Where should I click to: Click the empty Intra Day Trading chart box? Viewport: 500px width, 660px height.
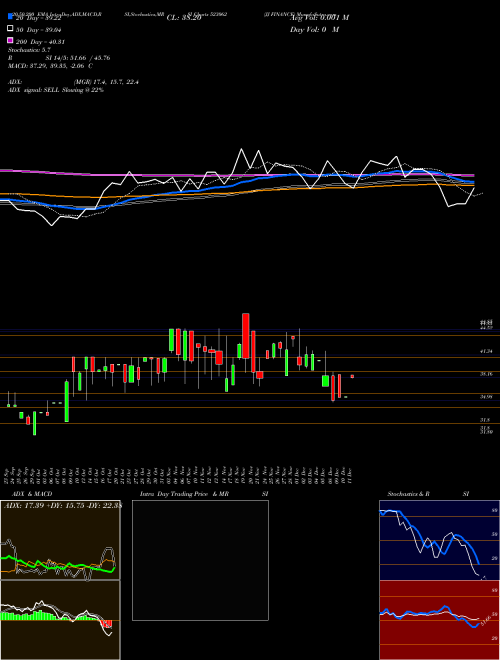(x=200, y=560)
